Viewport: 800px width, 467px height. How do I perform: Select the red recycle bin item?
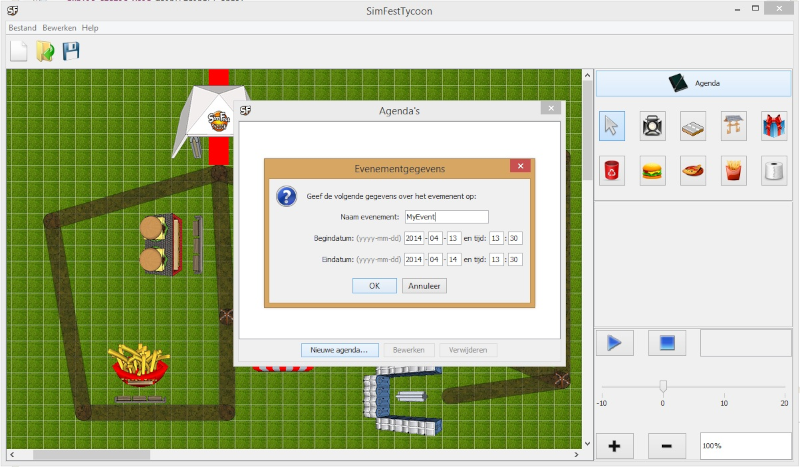(612, 170)
